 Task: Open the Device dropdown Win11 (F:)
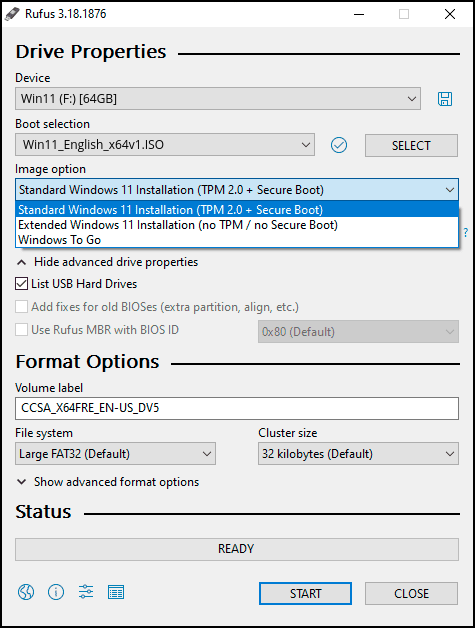(218, 99)
